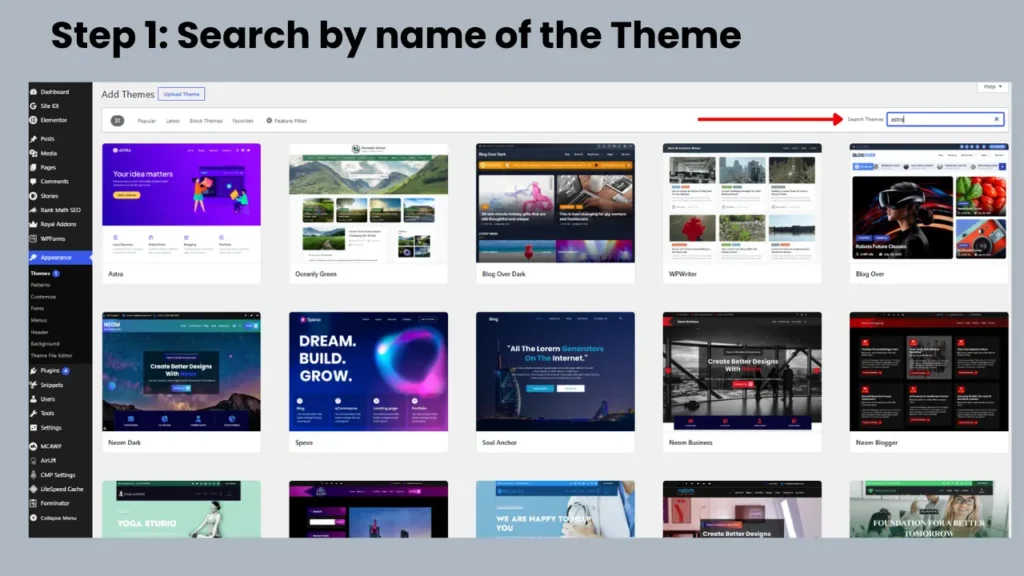Click the Plugins plug icon
Screen dimensions: 1024x576
[x=33, y=370]
